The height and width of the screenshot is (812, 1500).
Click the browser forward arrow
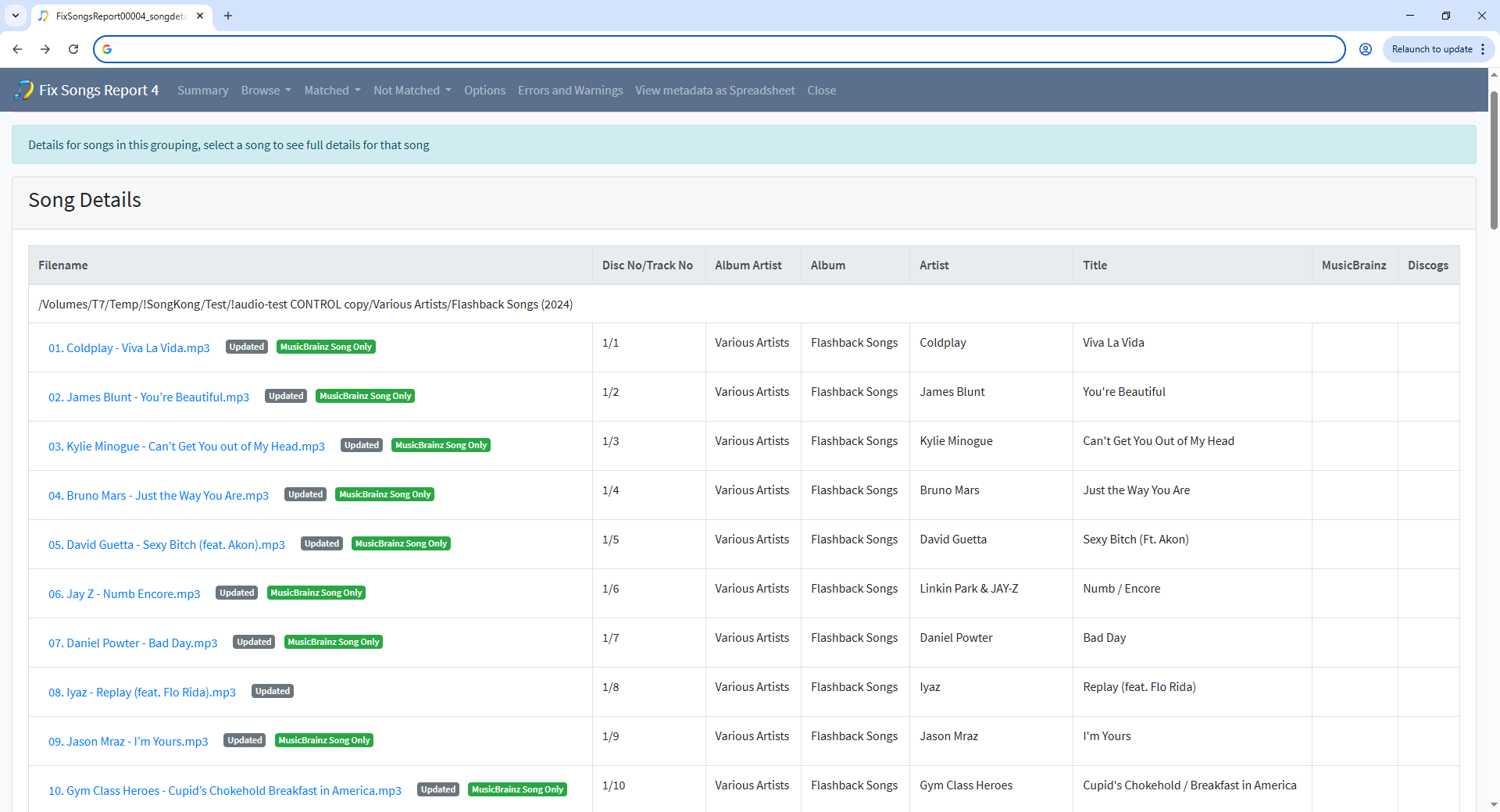point(45,49)
